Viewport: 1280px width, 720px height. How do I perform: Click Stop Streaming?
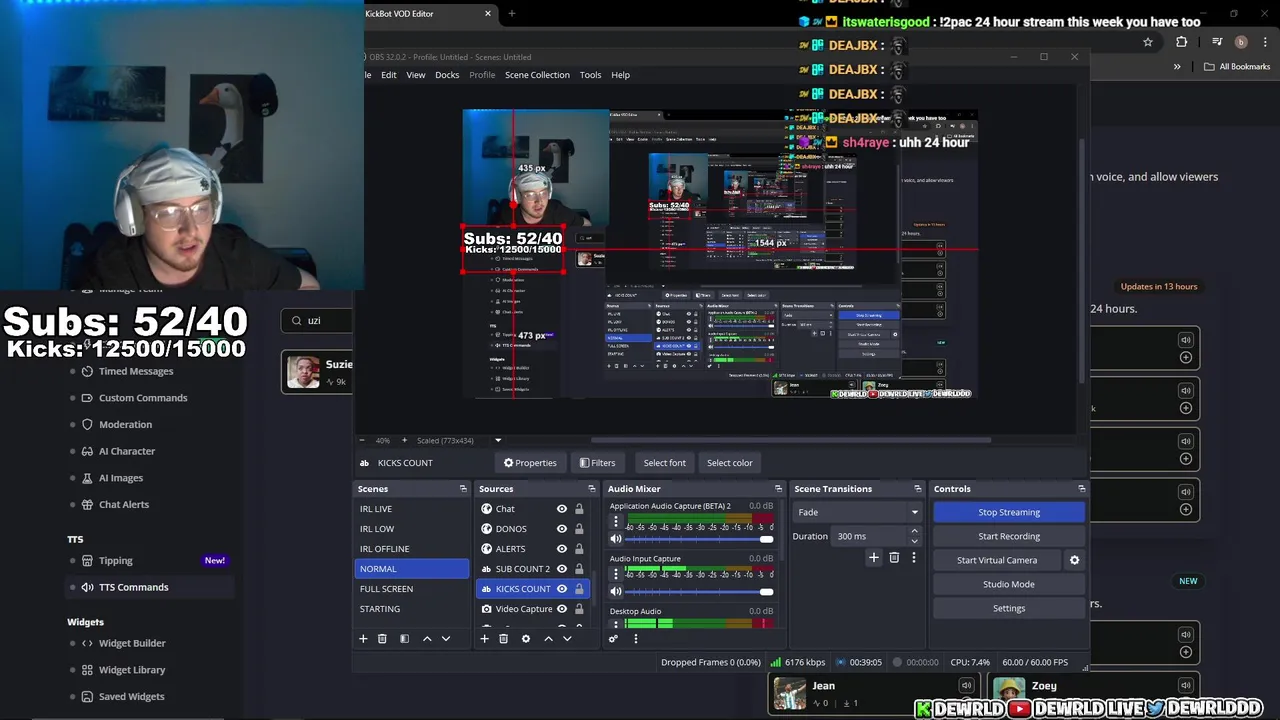[x=1009, y=512]
